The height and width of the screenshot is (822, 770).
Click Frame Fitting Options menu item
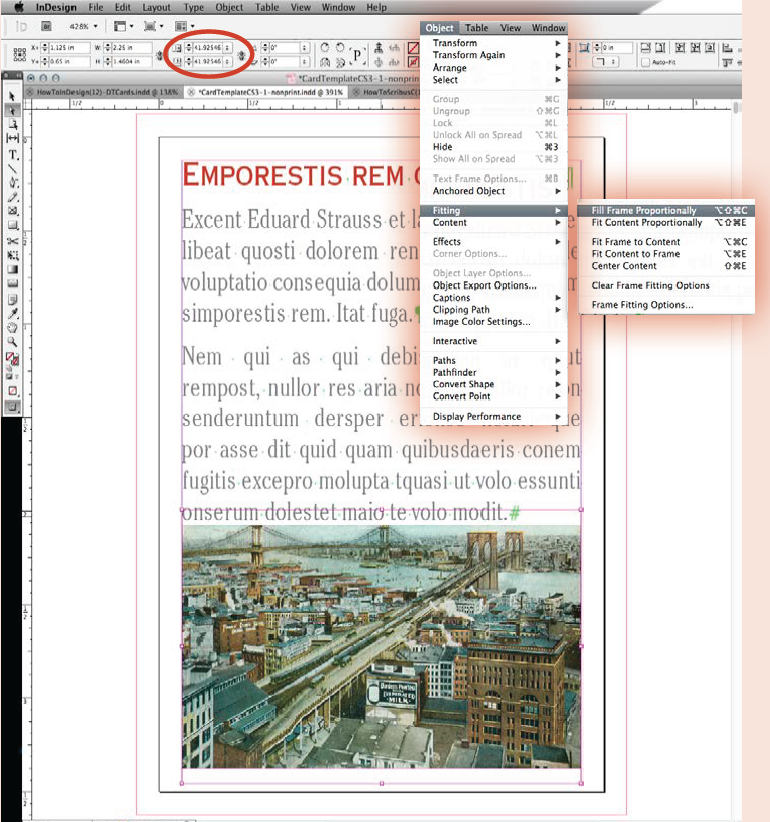click(x=642, y=305)
